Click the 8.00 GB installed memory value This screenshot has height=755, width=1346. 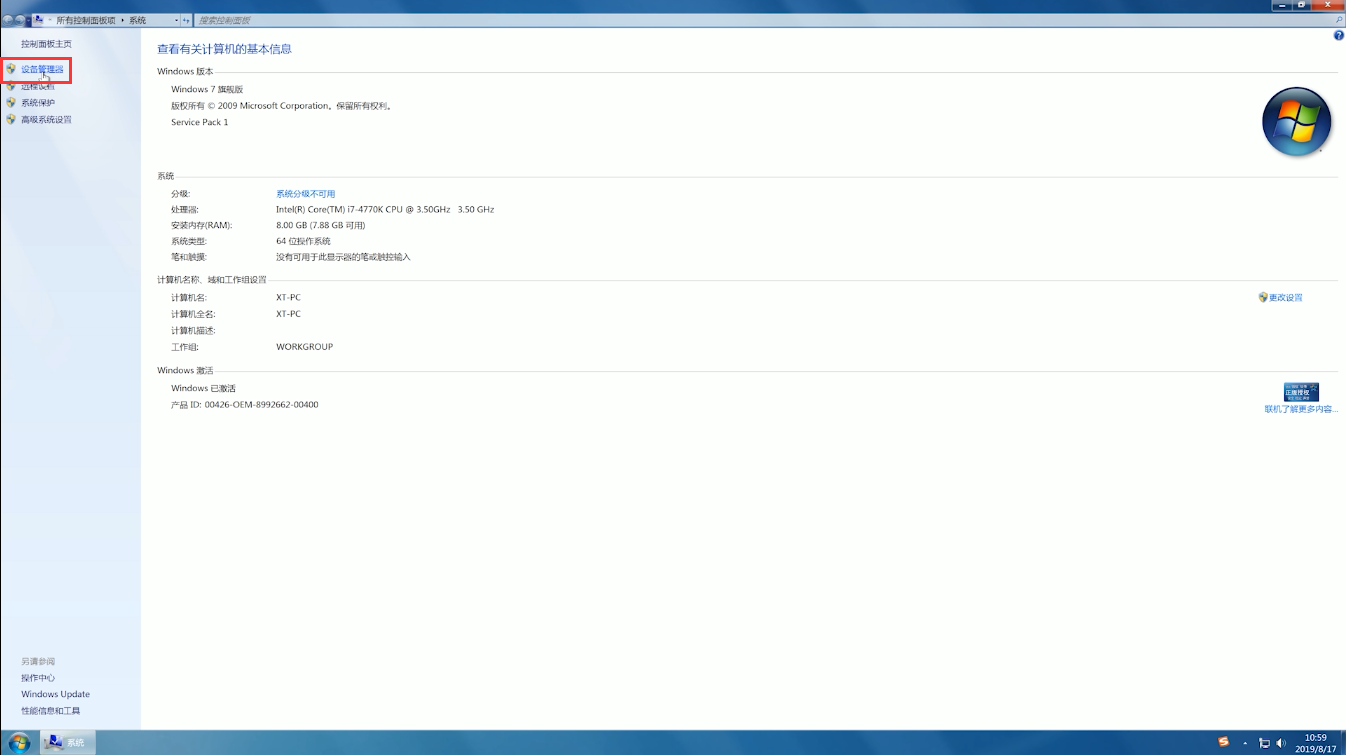coord(320,226)
